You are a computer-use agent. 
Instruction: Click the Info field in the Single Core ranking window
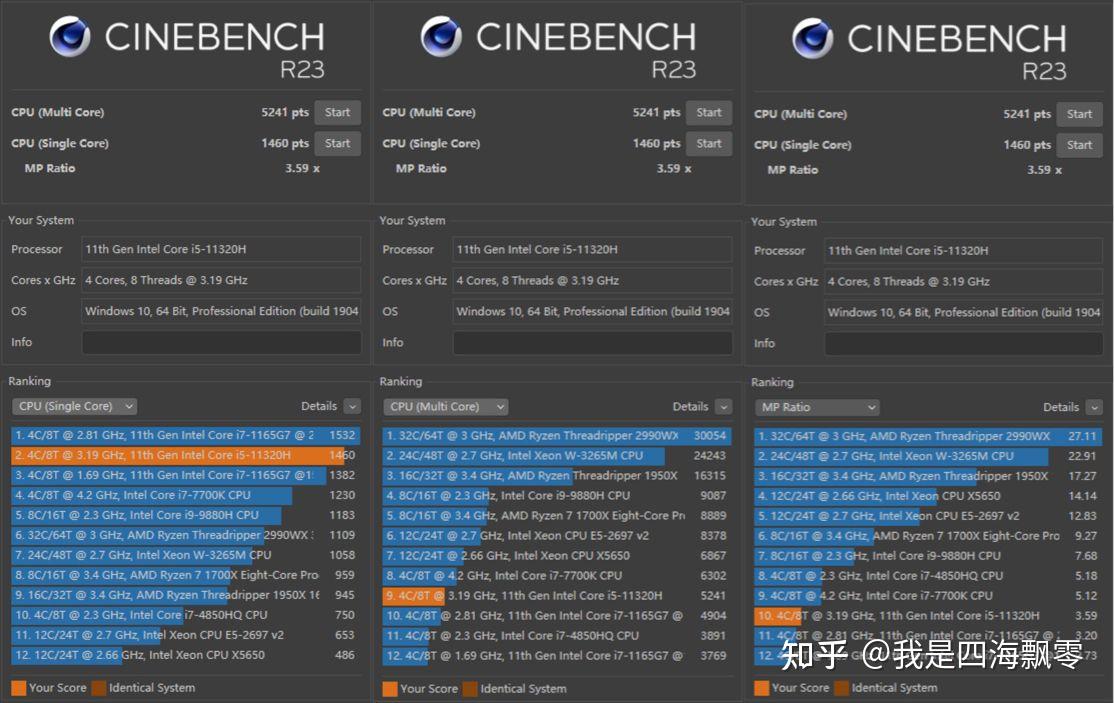[x=222, y=342]
